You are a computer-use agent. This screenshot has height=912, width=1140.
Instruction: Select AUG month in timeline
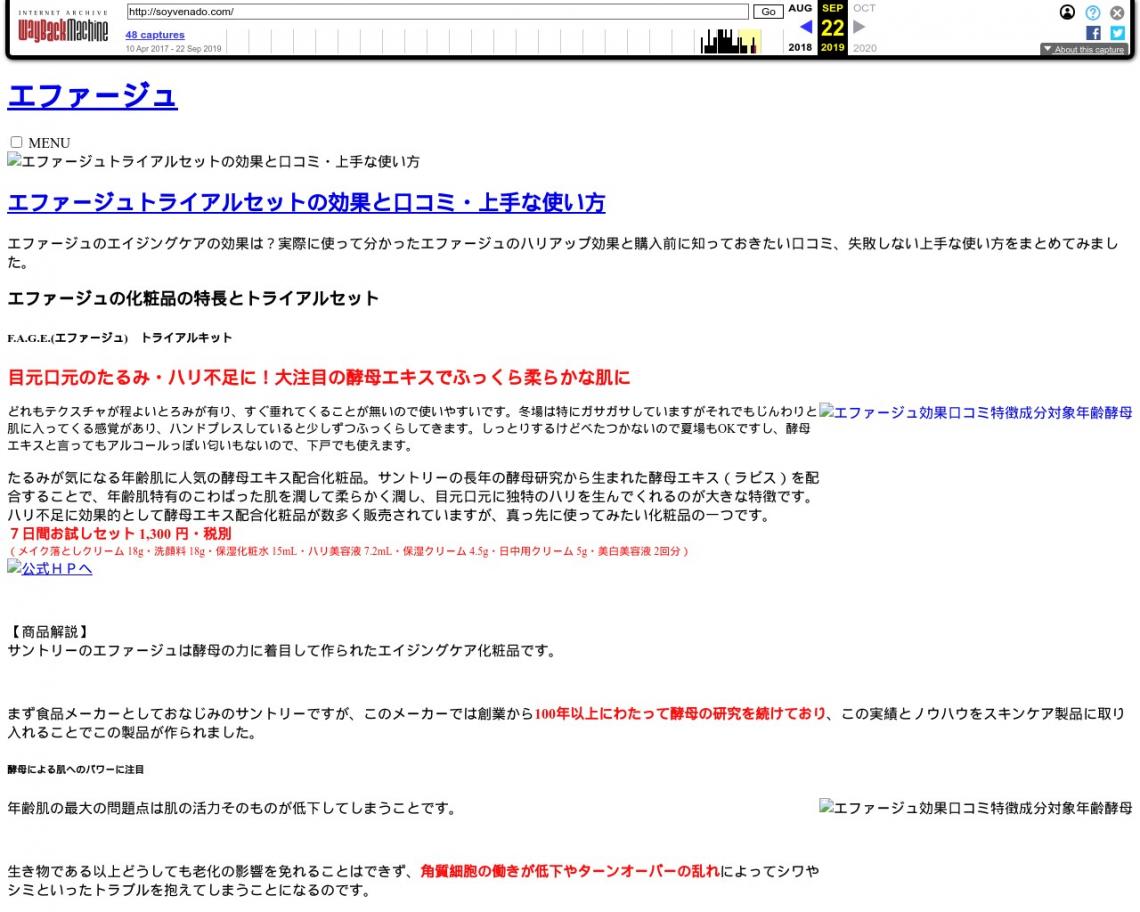pos(800,8)
